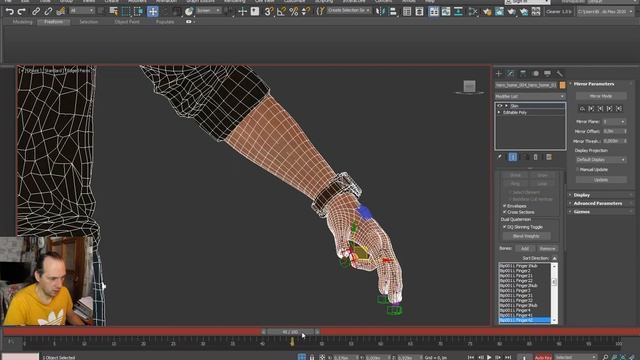
Task: Toggle Percent Snap in the toolbar
Action: point(293,11)
